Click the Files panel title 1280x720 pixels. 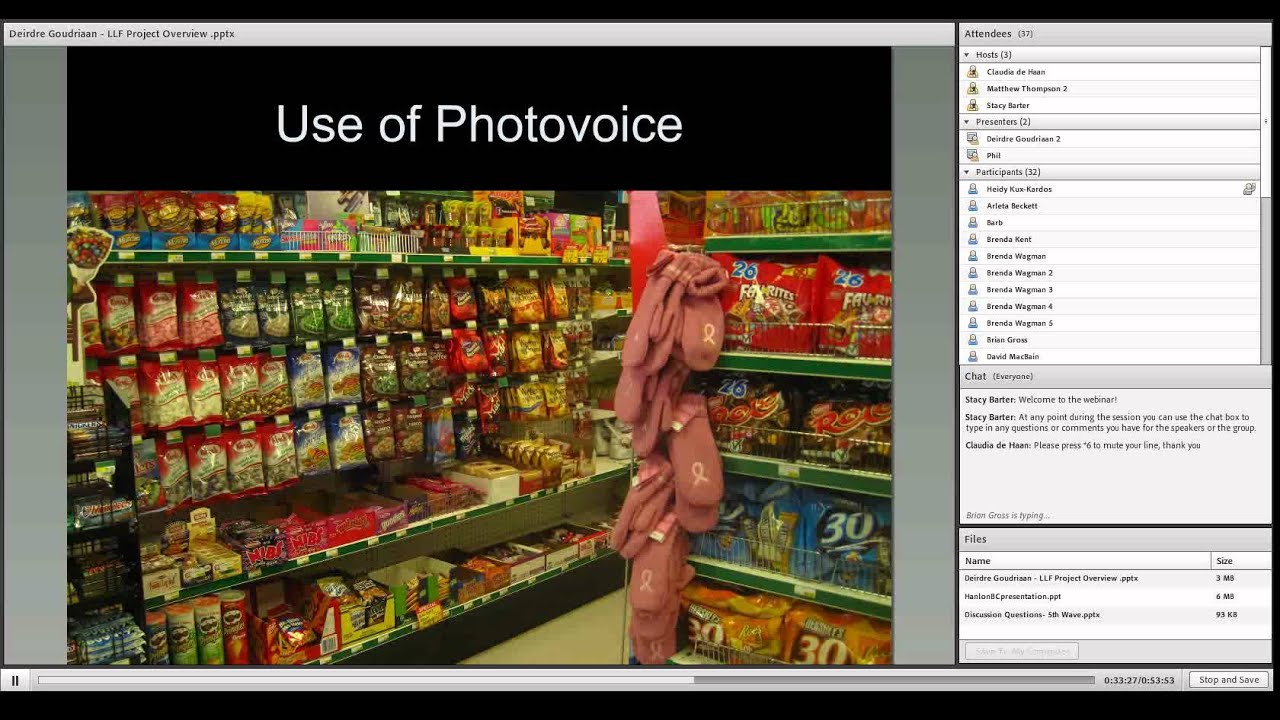tap(975, 539)
